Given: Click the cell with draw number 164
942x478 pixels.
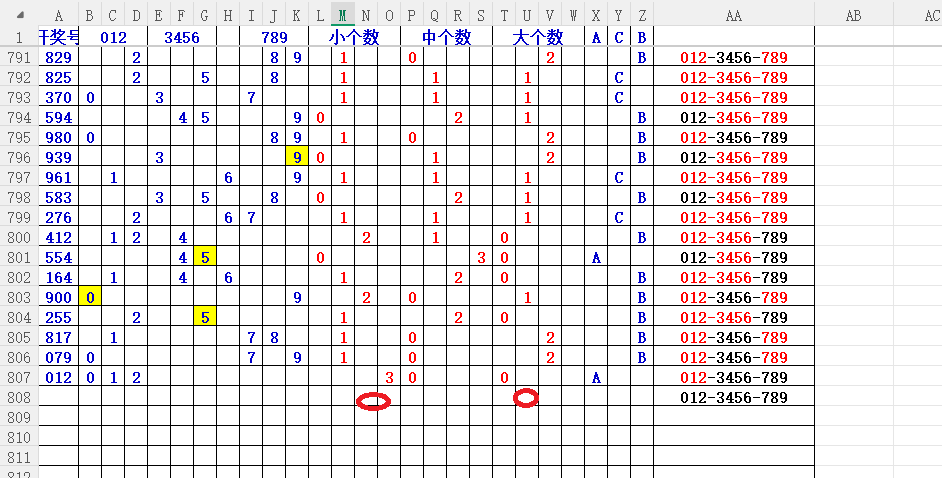Looking at the screenshot, I should tap(58, 277).
